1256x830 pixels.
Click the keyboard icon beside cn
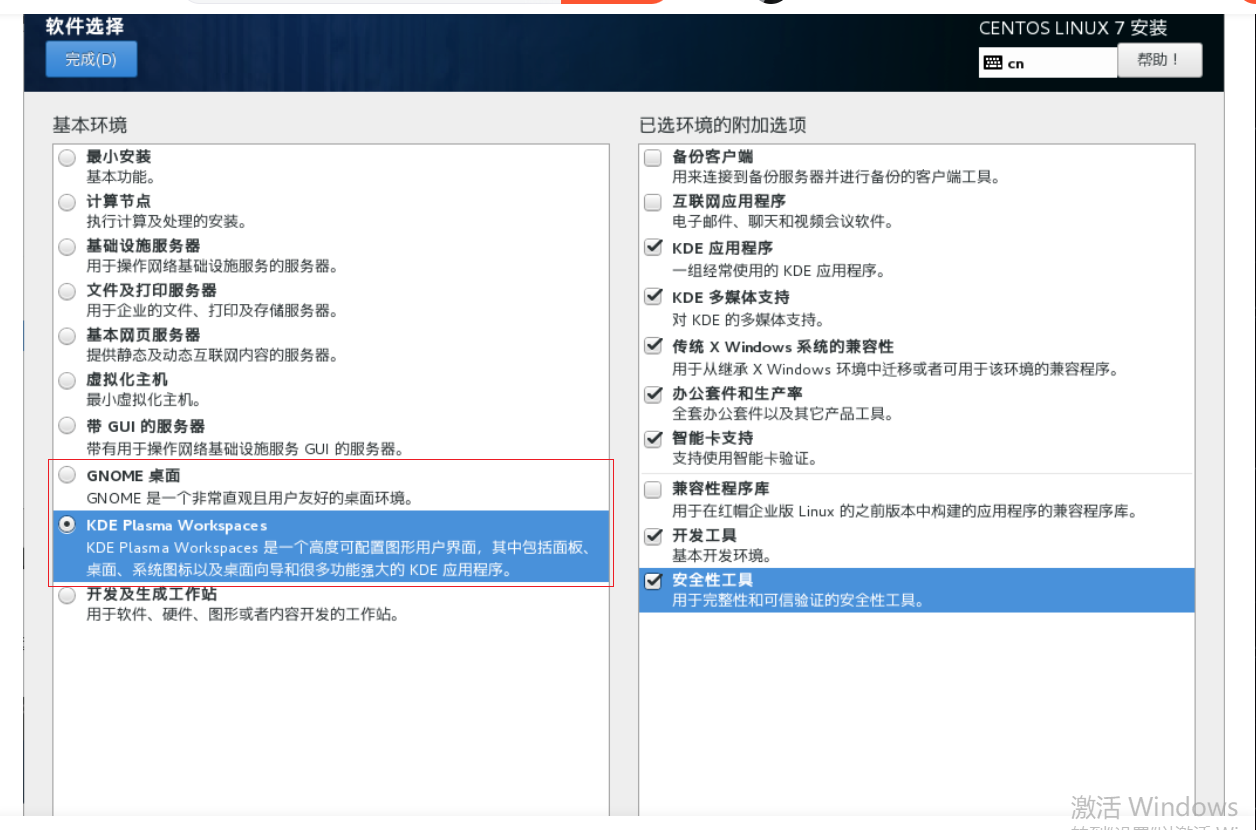point(993,63)
